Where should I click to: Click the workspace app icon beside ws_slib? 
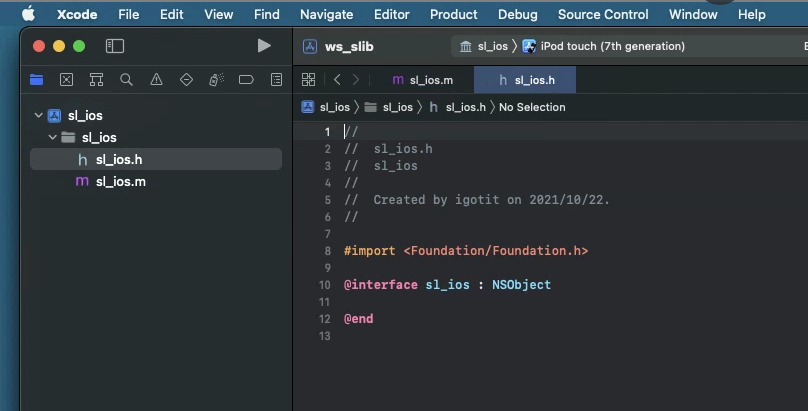[310, 46]
